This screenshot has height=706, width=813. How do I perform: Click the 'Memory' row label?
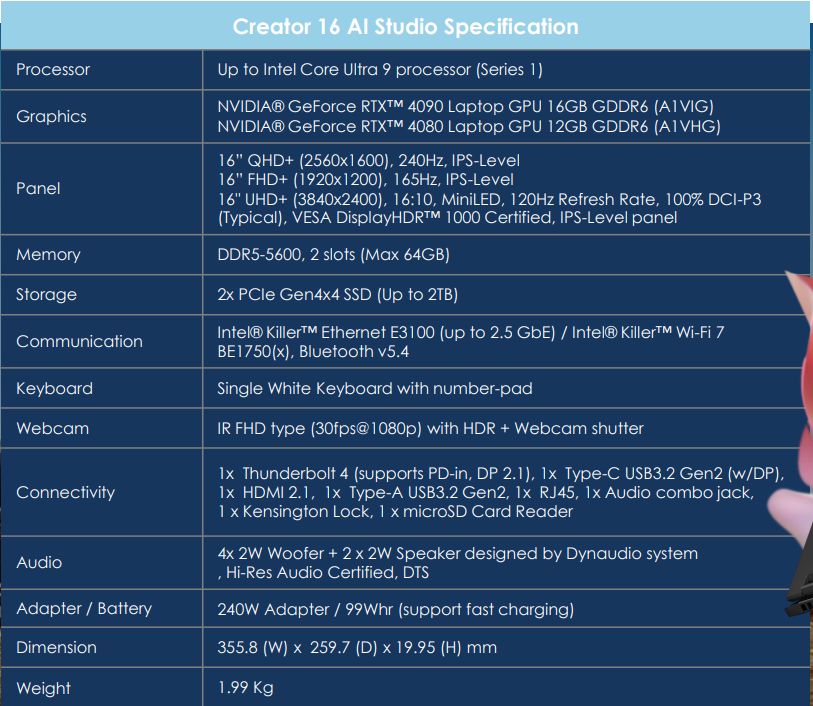(x=48, y=255)
